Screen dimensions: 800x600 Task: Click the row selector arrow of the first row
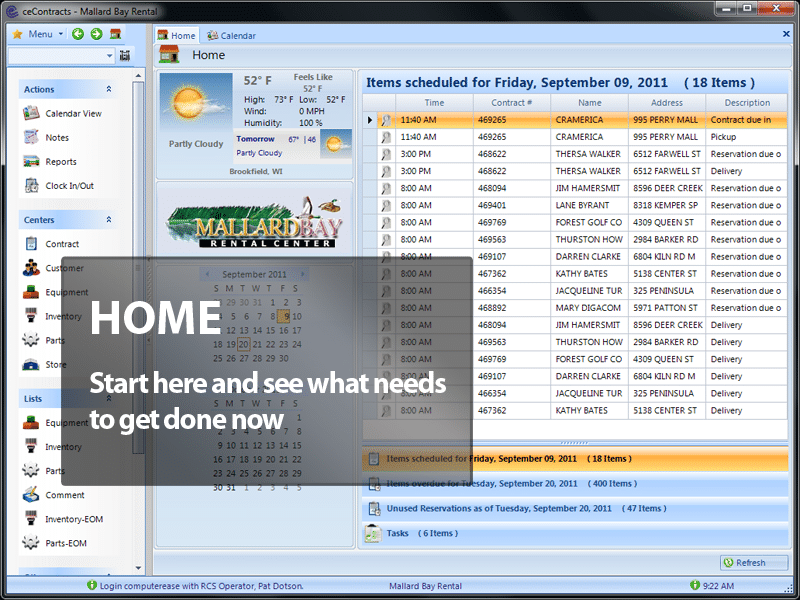click(x=370, y=120)
